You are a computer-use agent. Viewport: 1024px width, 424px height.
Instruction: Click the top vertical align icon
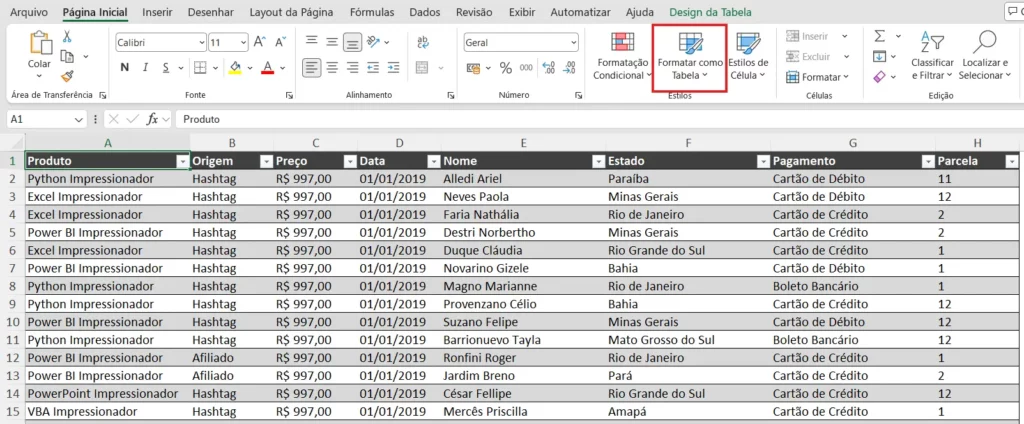[312, 42]
